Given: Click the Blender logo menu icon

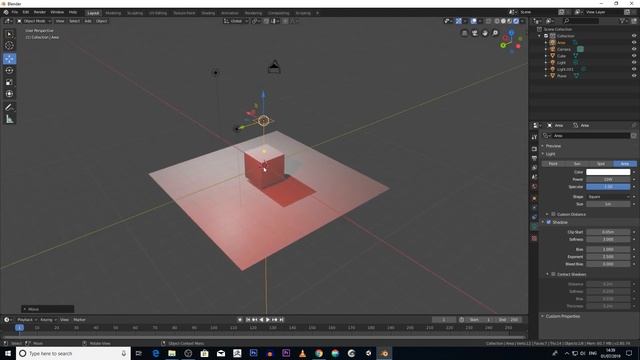Looking at the screenshot, I should [x=6, y=12].
